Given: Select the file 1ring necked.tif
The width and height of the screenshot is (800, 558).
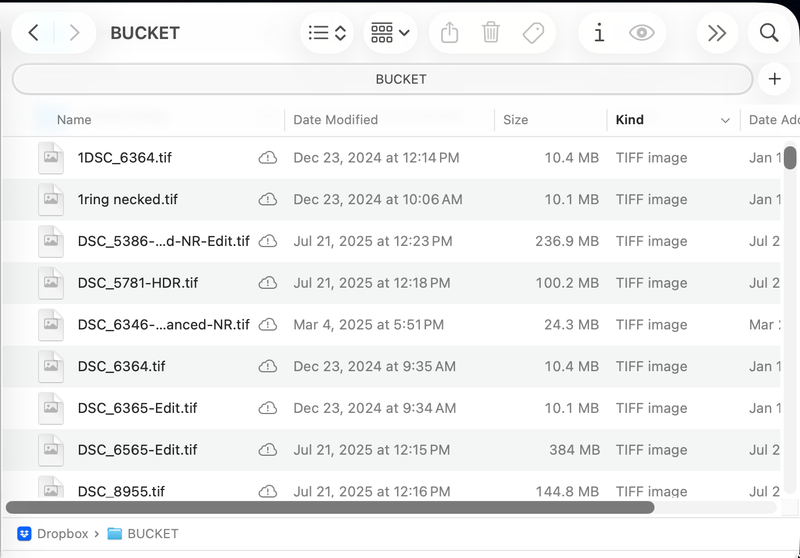Looking at the screenshot, I should point(128,200).
